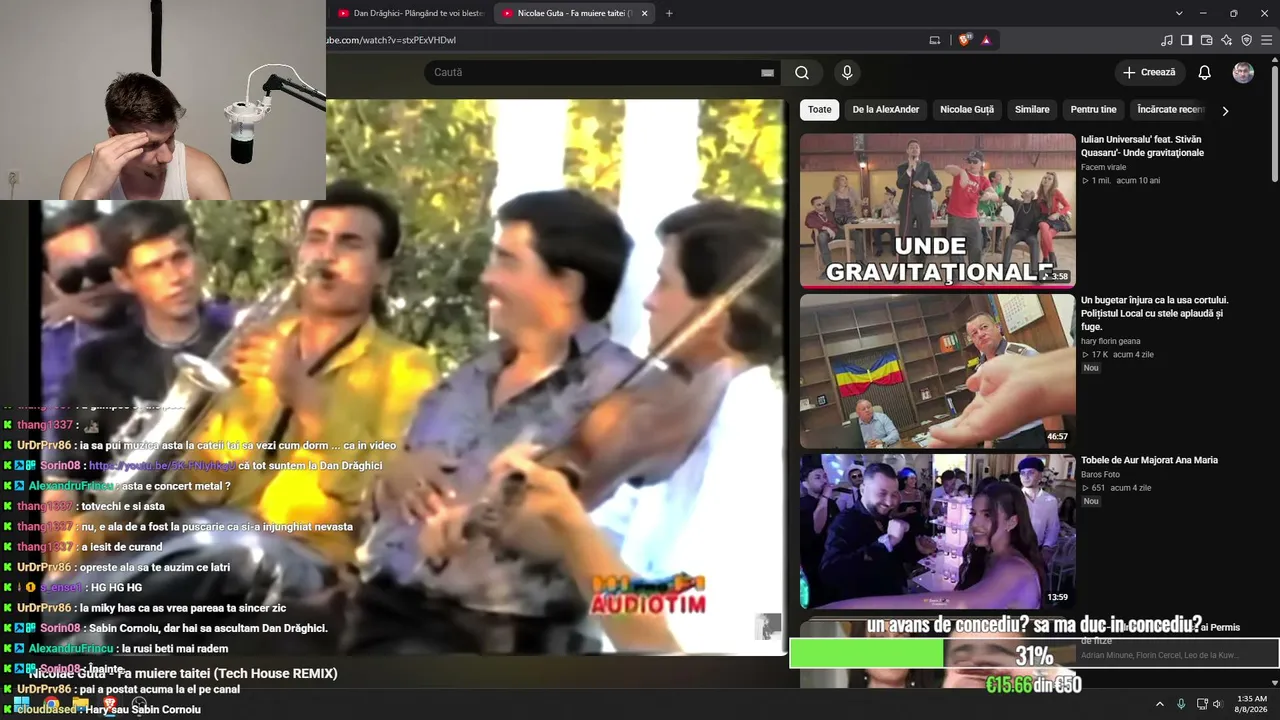Open the Unde Gravitaționale video thumbnail

coord(938,211)
